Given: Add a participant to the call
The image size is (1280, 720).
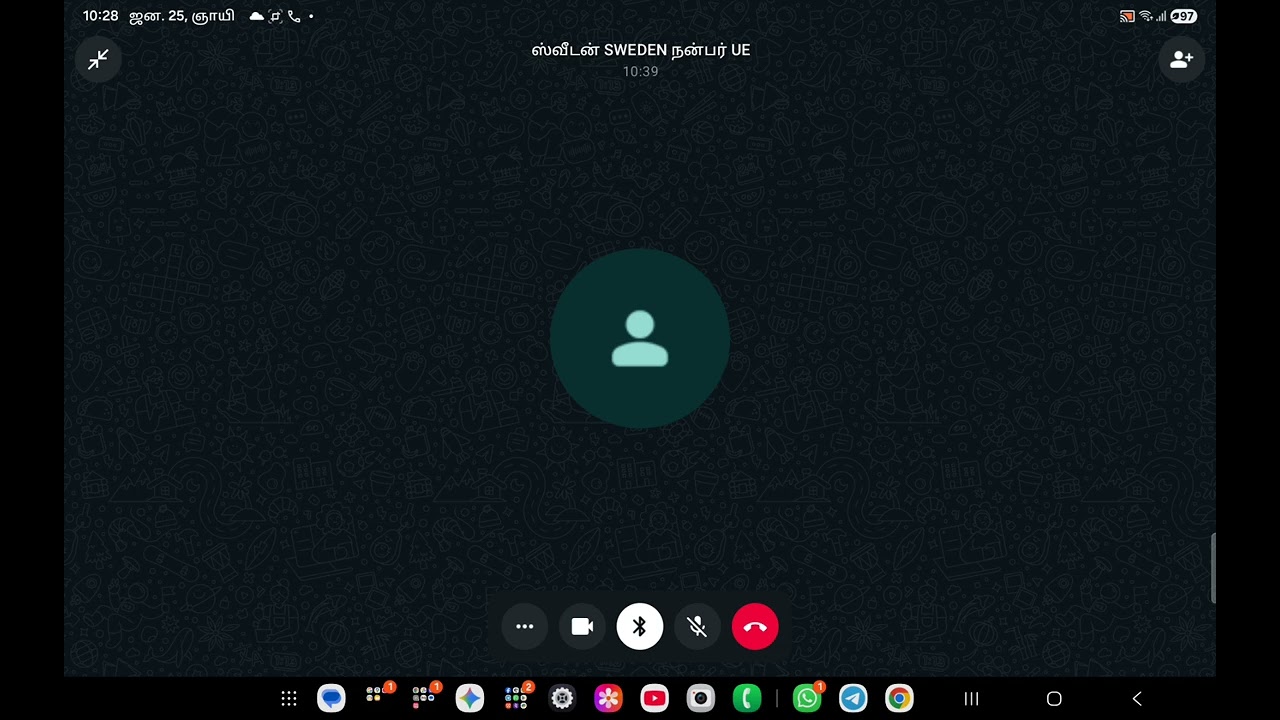Looking at the screenshot, I should (x=1181, y=60).
